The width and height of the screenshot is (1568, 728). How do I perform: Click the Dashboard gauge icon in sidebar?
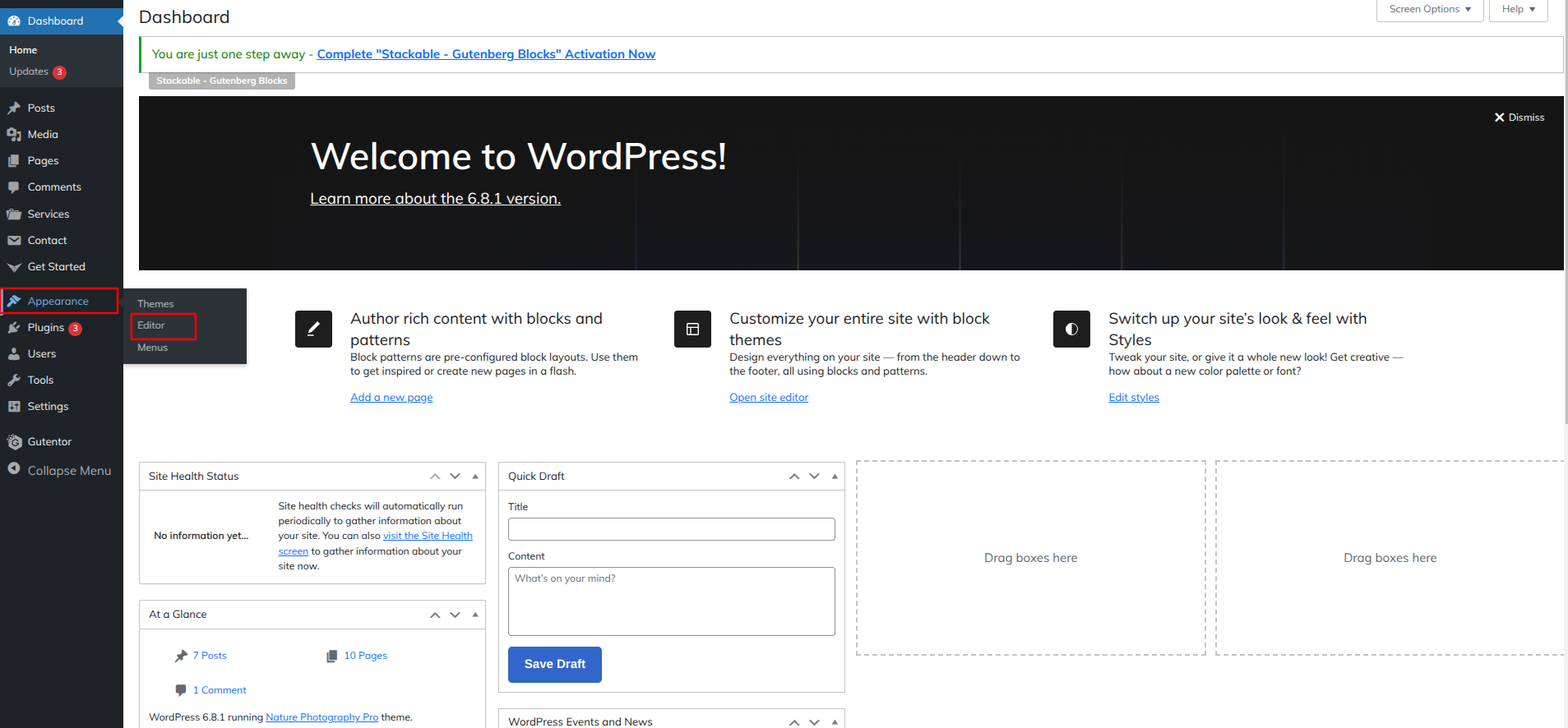point(14,21)
